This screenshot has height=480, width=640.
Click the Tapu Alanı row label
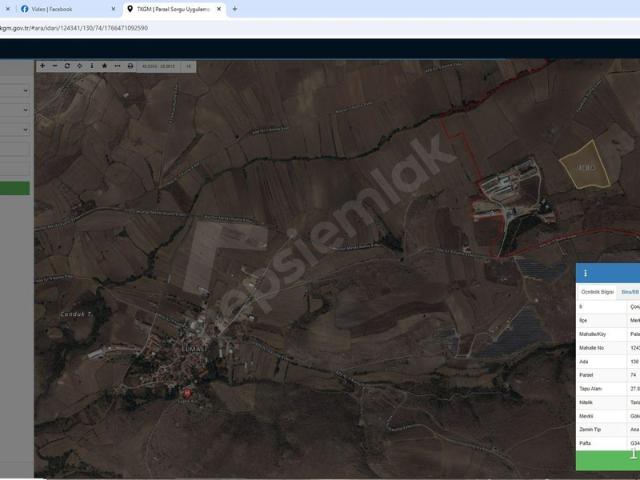[591, 389]
